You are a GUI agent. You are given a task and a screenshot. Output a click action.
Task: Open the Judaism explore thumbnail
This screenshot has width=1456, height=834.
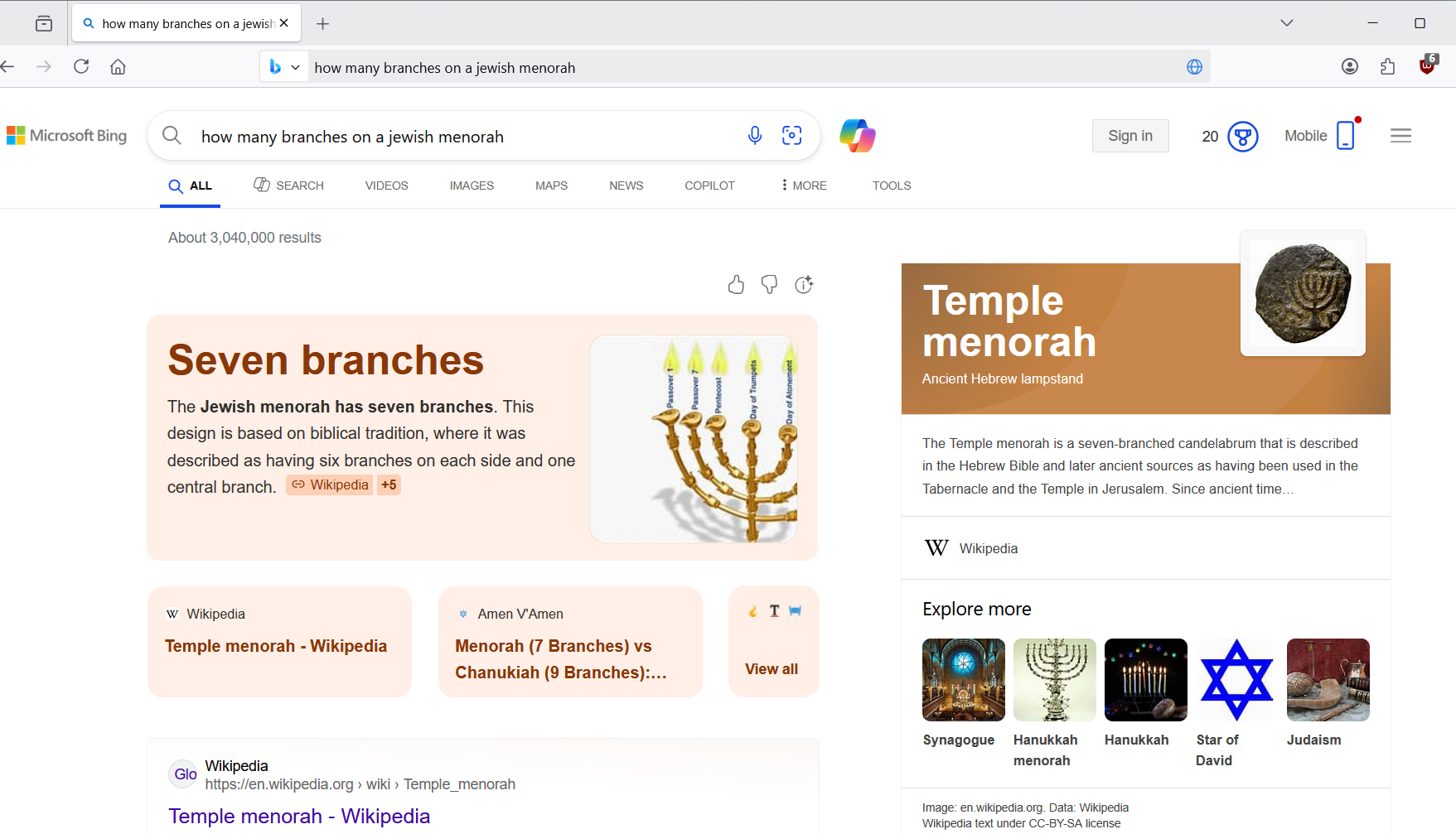tap(1328, 680)
